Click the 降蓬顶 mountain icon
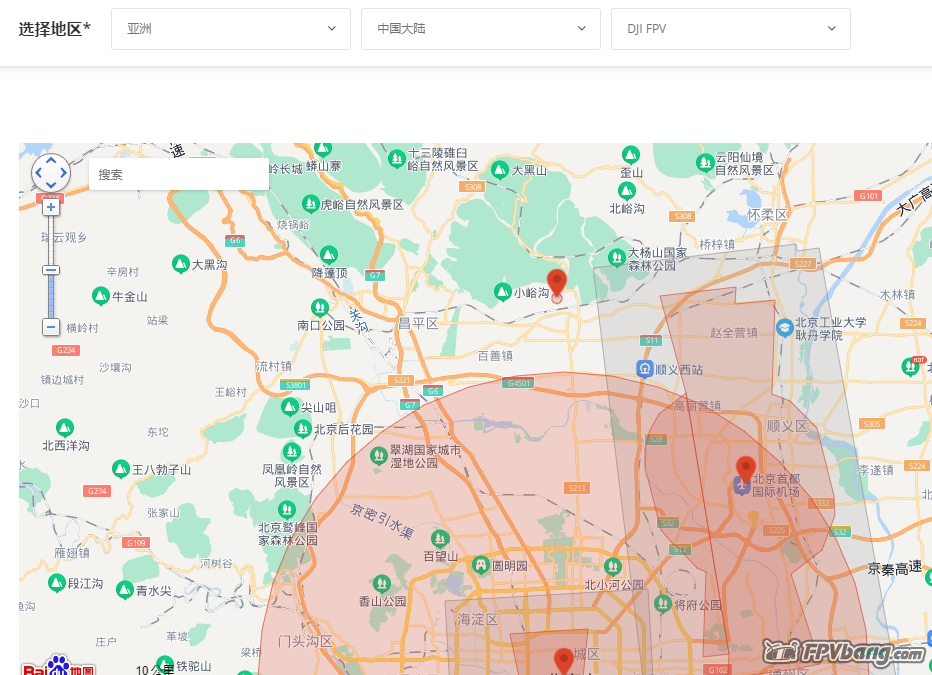This screenshot has height=675, width=932. point(329,255)
